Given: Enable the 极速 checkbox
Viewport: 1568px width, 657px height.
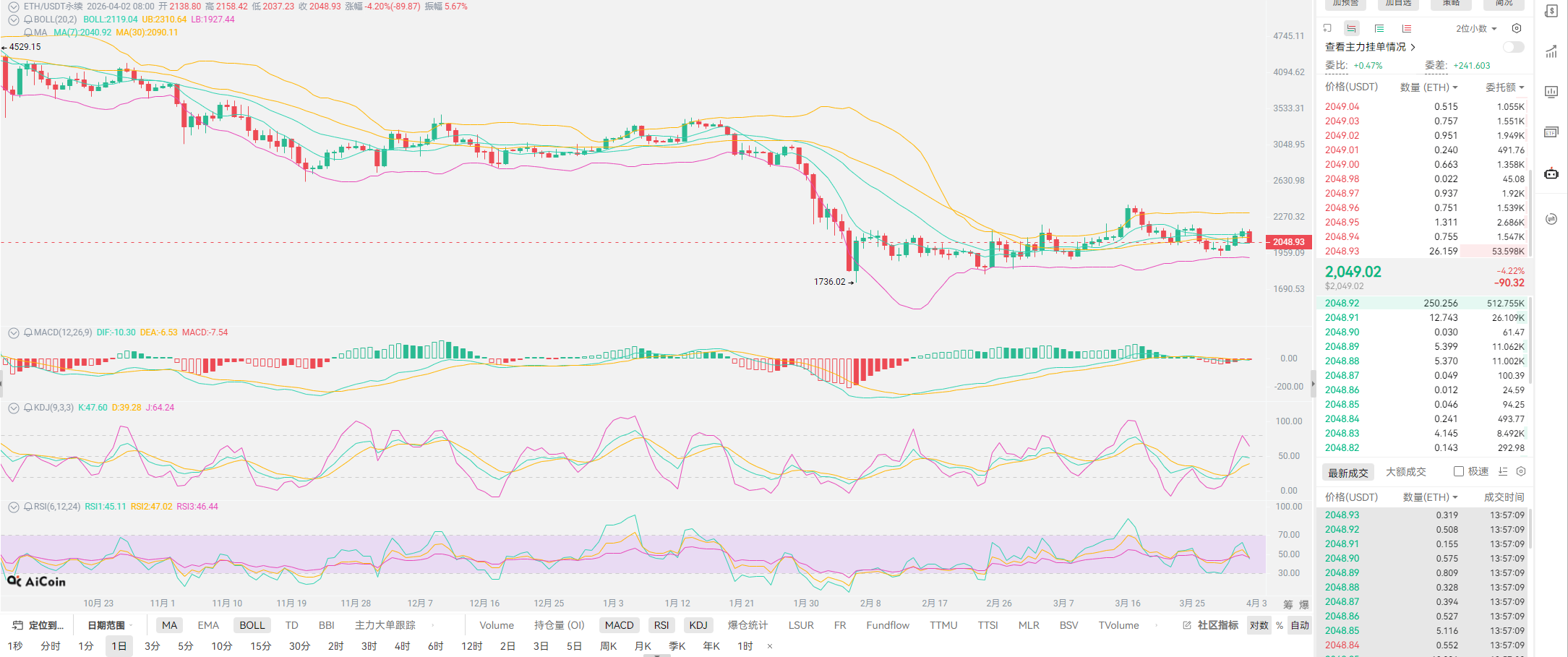Looking at the screenshot, I should (x=1459, y=471).
